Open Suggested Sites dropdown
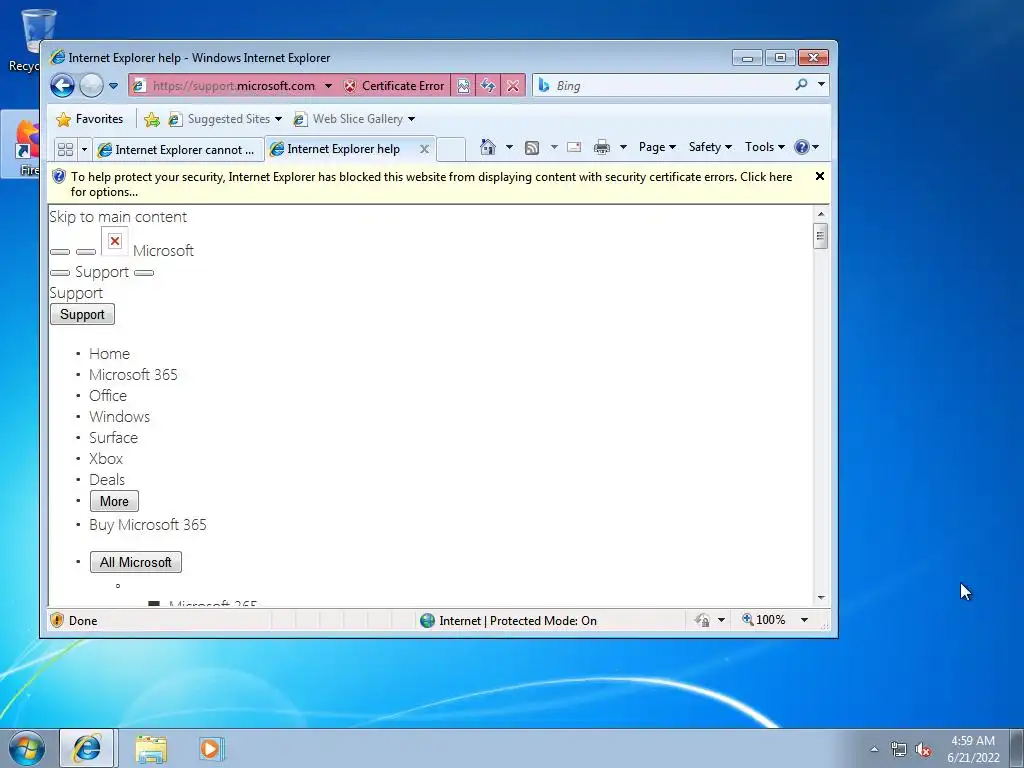This screenshot has width=1024, height=768. click(x=225, y=119)
